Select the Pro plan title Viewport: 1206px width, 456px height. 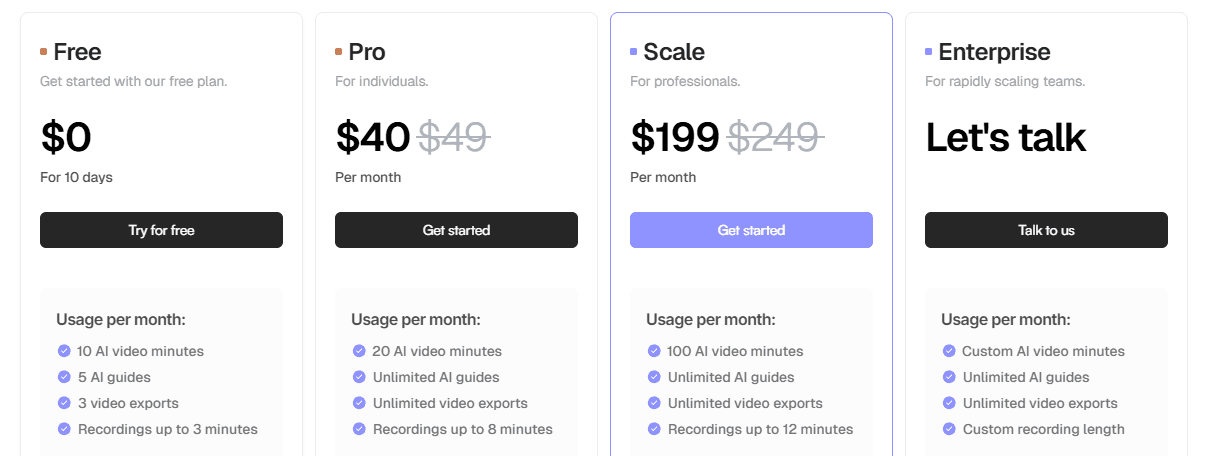coord(367,52)
